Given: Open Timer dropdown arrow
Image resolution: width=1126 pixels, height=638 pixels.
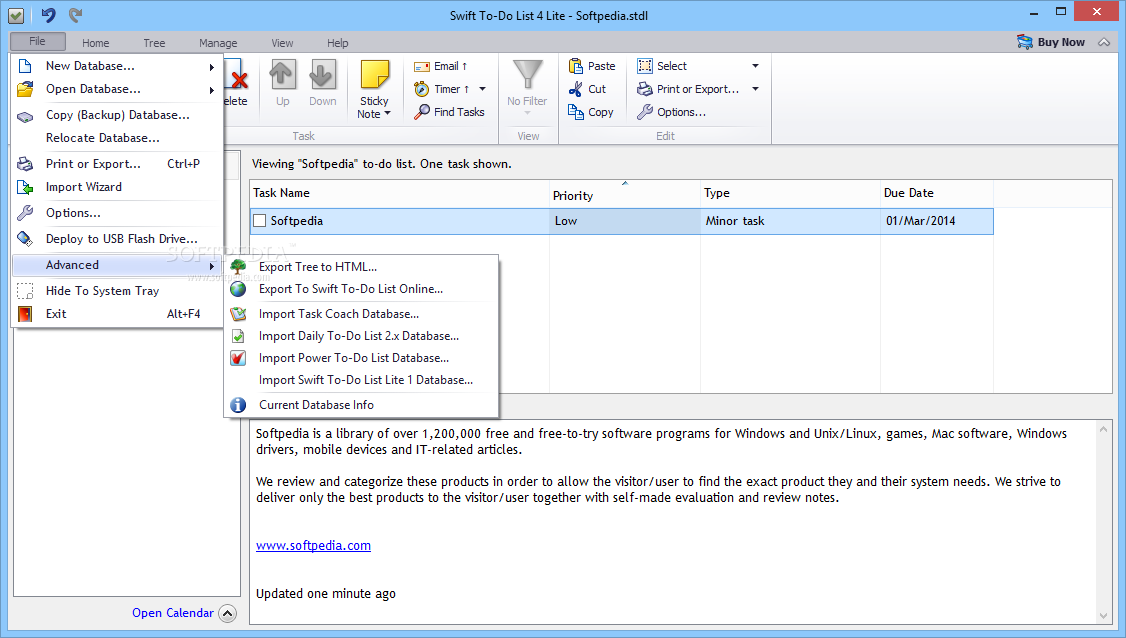Looking at the screenshot, I should [483, 89].
